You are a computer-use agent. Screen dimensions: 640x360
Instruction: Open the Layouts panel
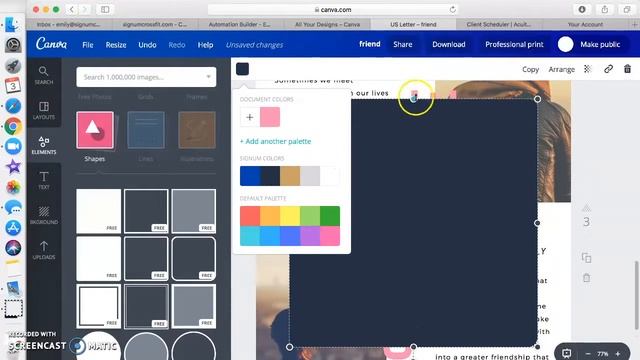44,111
